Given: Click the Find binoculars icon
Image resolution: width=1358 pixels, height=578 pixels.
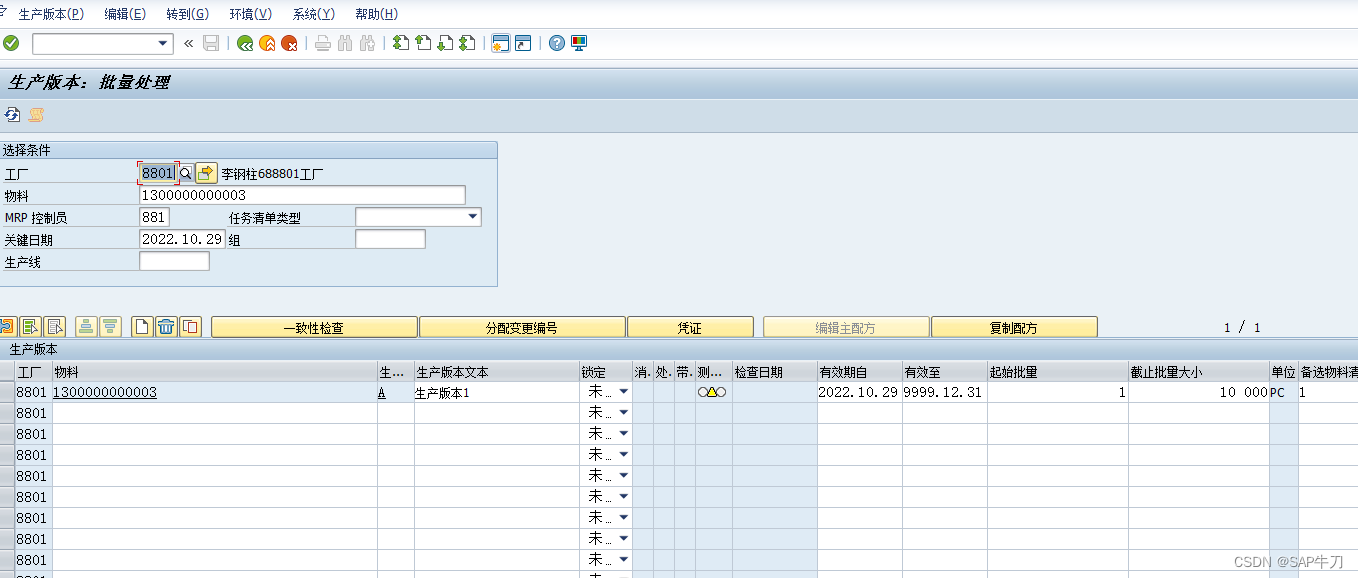Looking at the screenshot, I should pyautogui.click(x=345, y=43).
